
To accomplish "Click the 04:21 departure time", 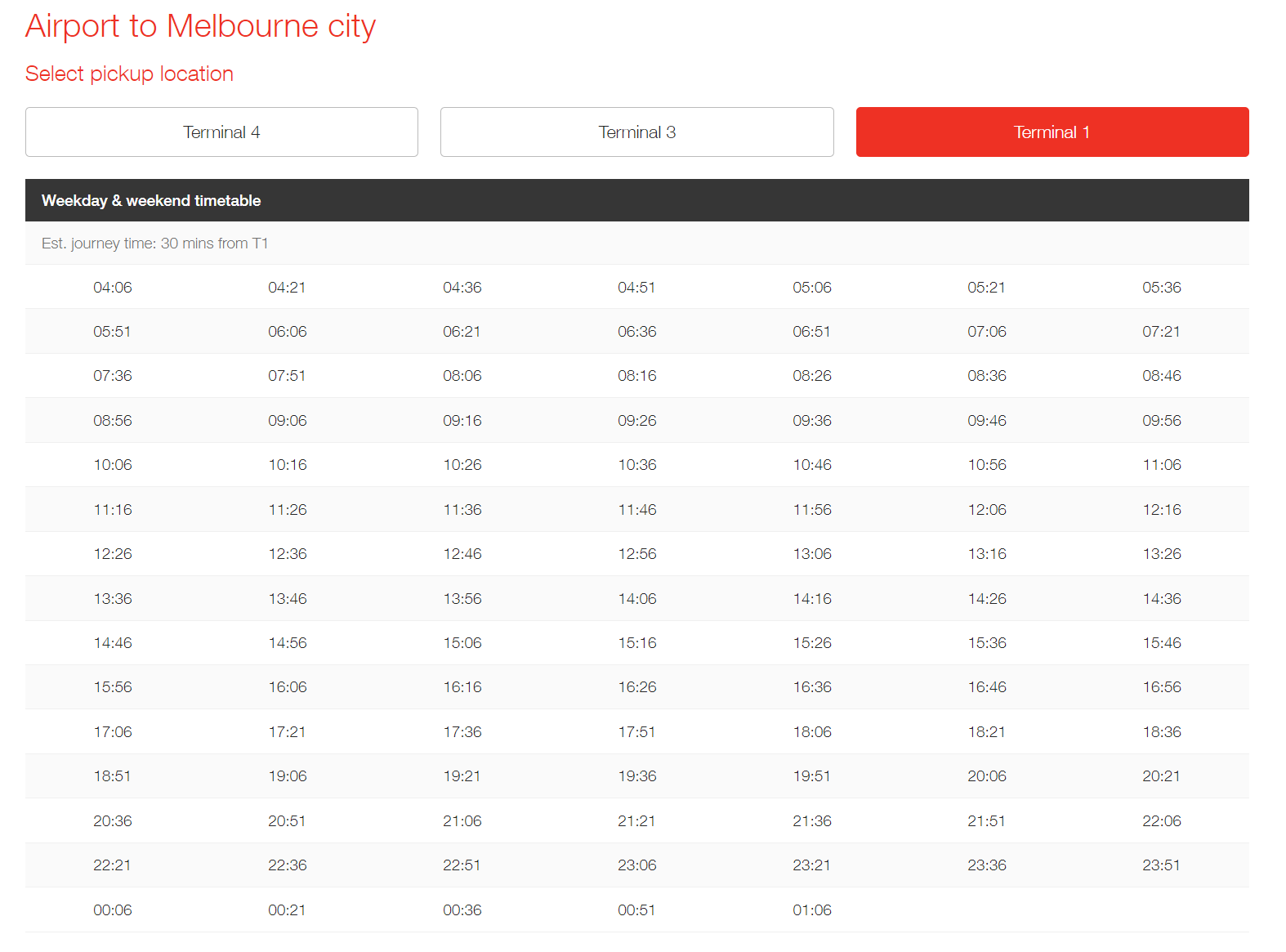I will point(287,288).
